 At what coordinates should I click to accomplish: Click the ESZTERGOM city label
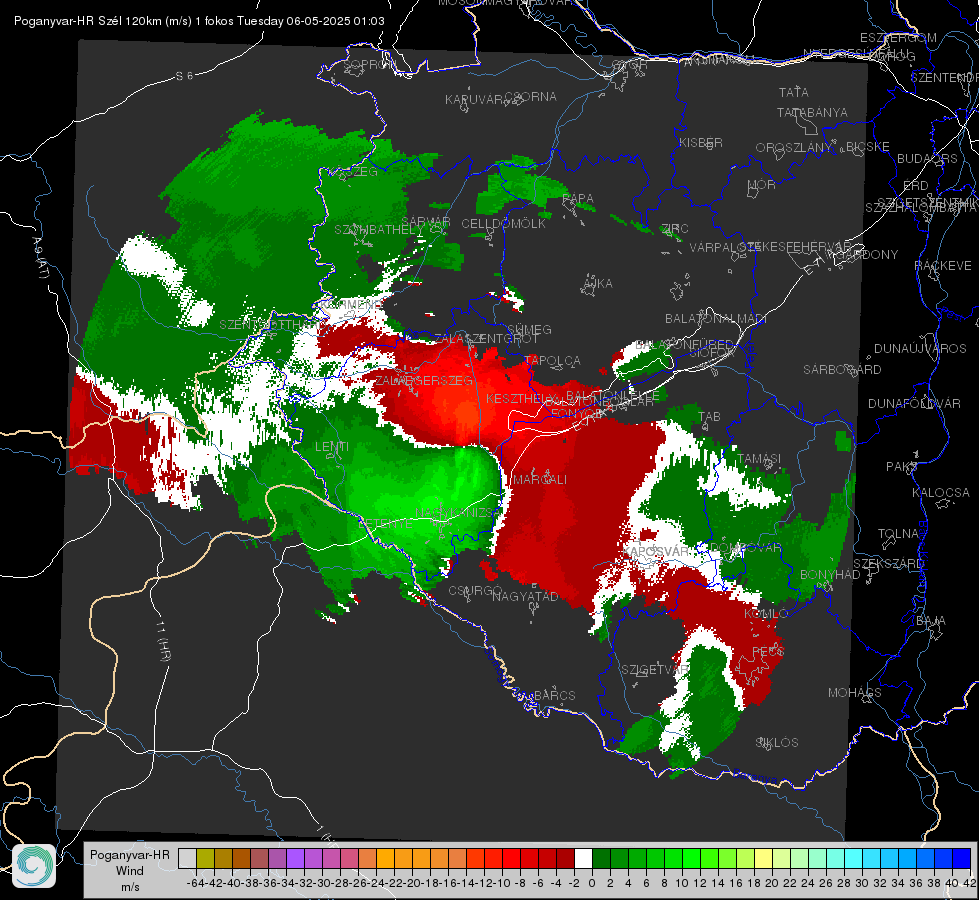click(x=898, y=38)
